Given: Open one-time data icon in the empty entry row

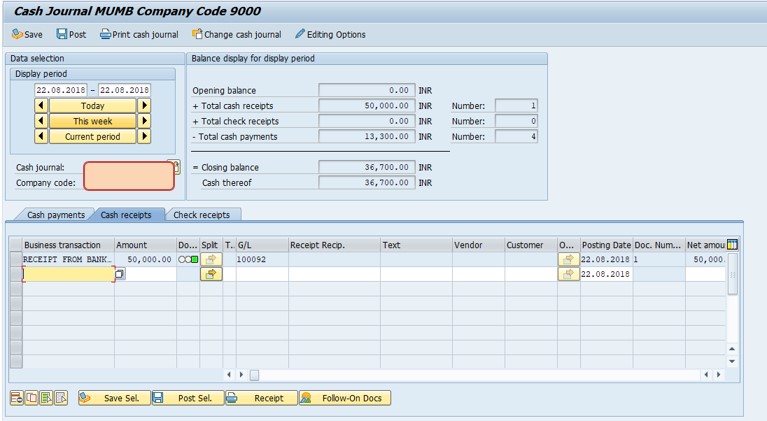Looking at the screenshot, I should coord(568,274).
